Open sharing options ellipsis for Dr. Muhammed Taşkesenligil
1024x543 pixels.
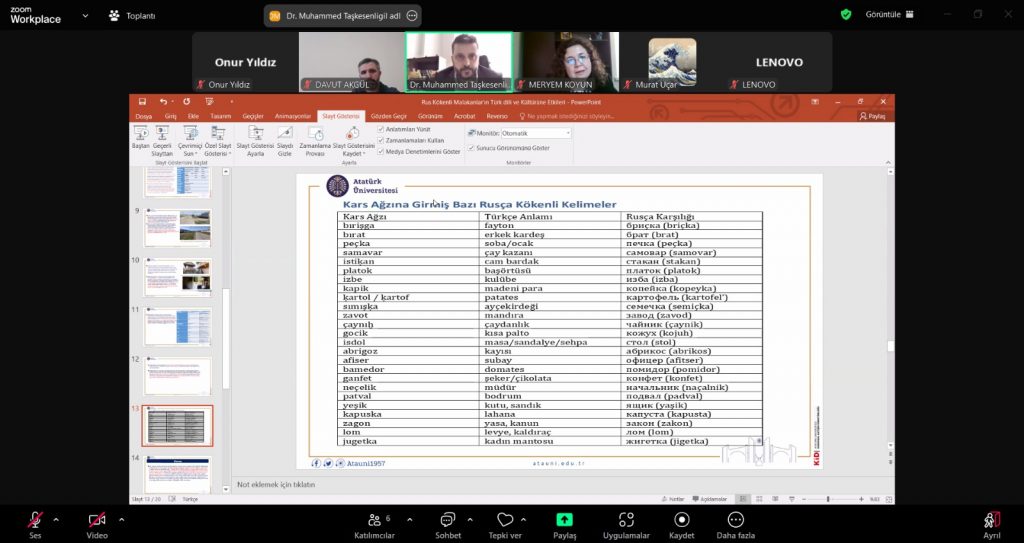pyautogui.click(x=412, y=16)
